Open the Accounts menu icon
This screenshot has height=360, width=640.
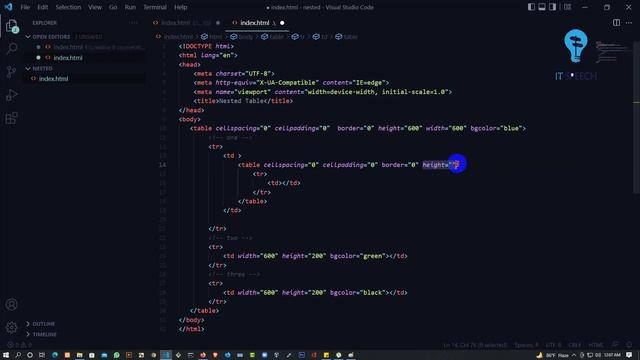(11, 304)
